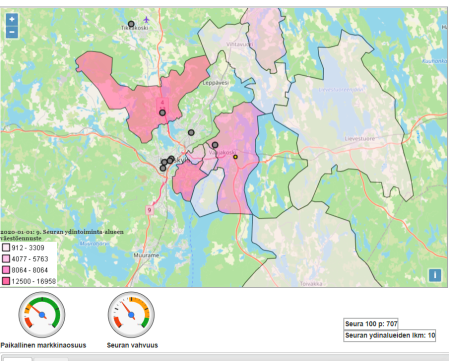Click the airport icon by Tikkakoski
This screenshot has width=449, height=361.
[146, 19]
